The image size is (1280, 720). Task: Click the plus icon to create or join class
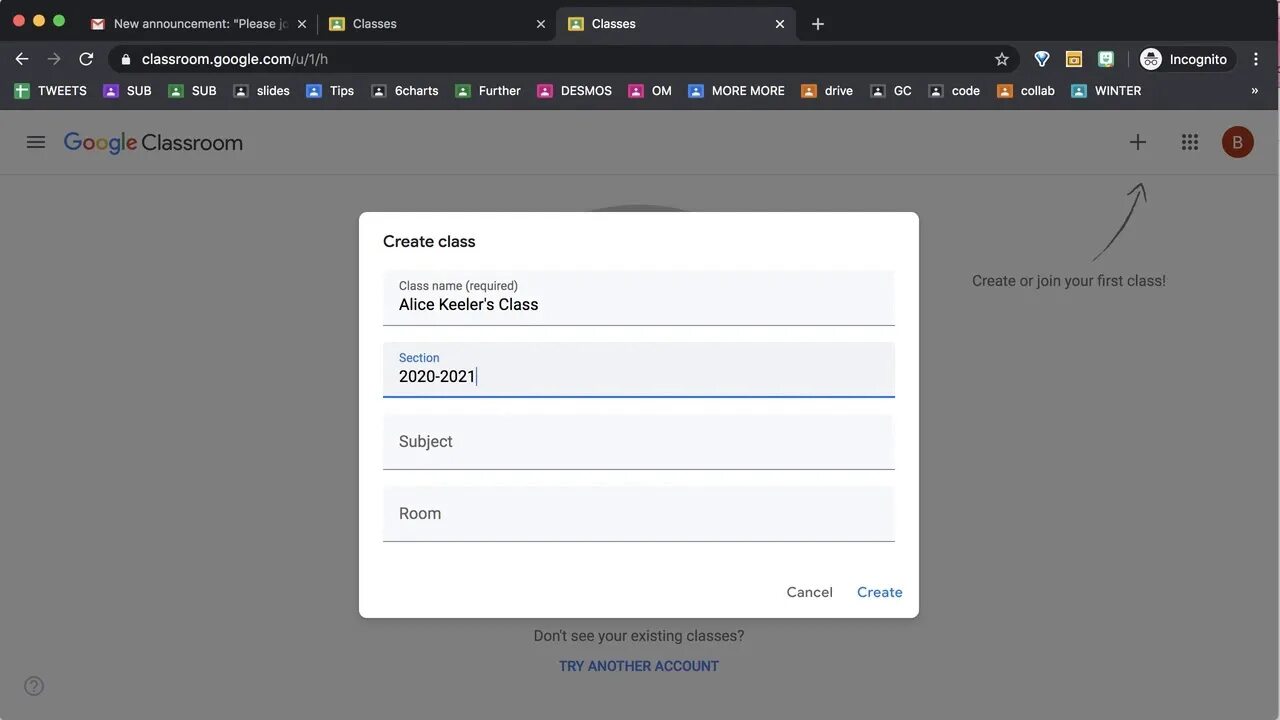[x=1138, y=142]
